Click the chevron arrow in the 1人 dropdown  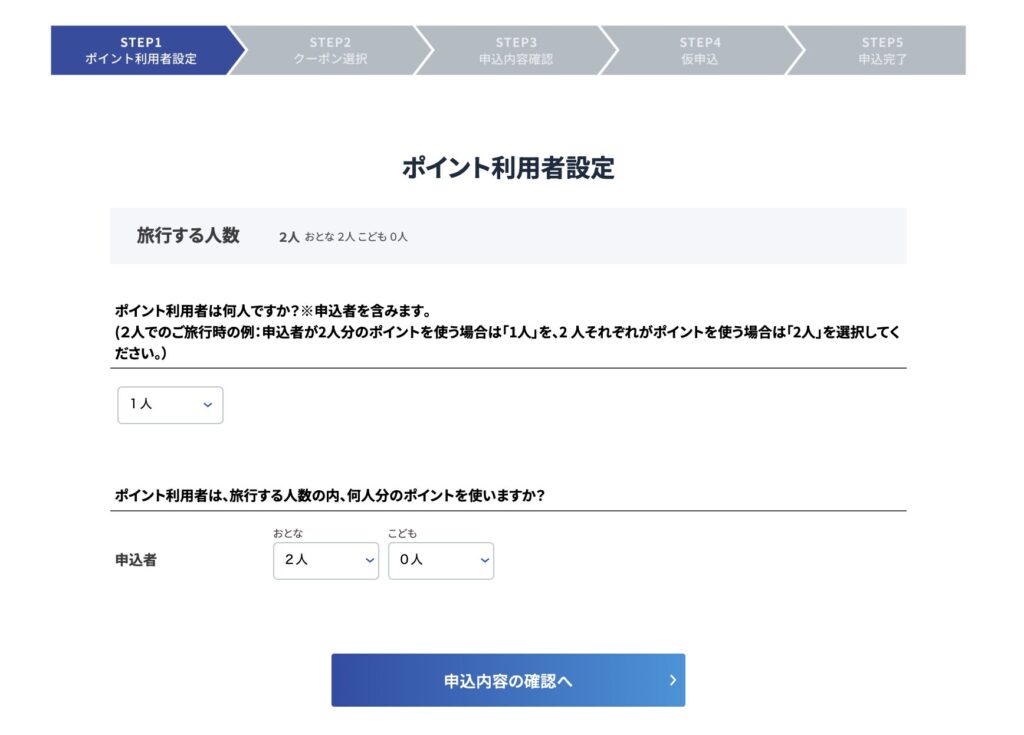(208, 405)
